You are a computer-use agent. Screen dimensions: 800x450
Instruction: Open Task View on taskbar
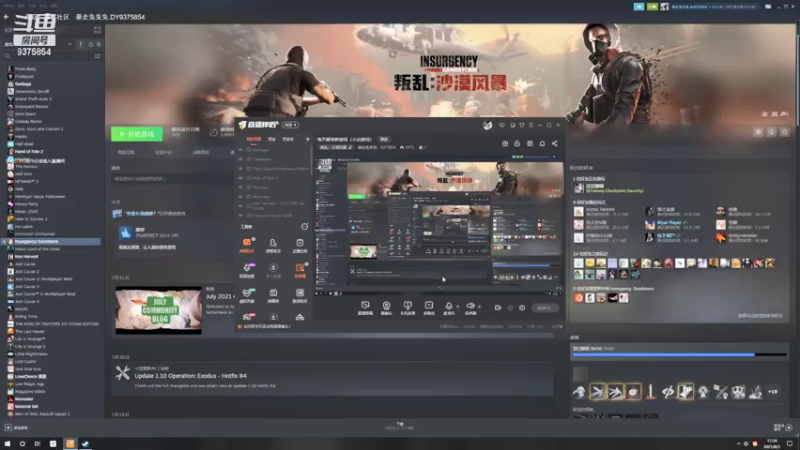click(x=37, y=443)
